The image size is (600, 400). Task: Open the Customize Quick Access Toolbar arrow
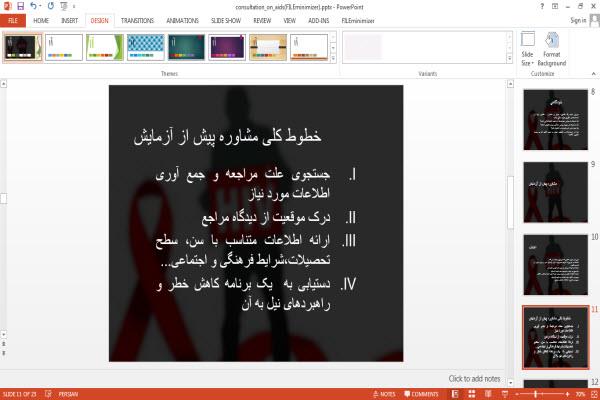(74, 7)
